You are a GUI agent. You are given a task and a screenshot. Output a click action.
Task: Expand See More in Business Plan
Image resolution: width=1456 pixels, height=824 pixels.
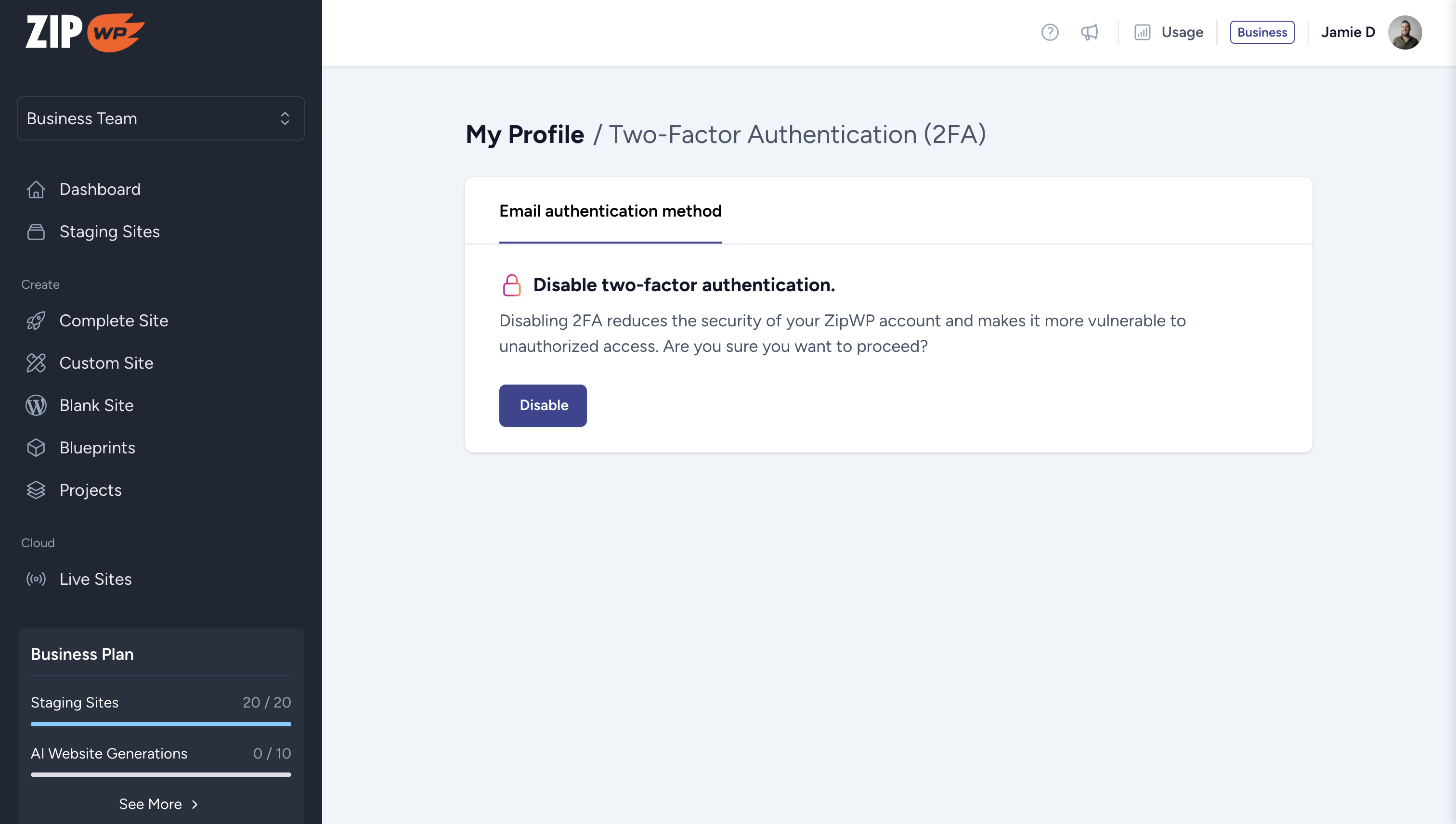pos(158,804)
